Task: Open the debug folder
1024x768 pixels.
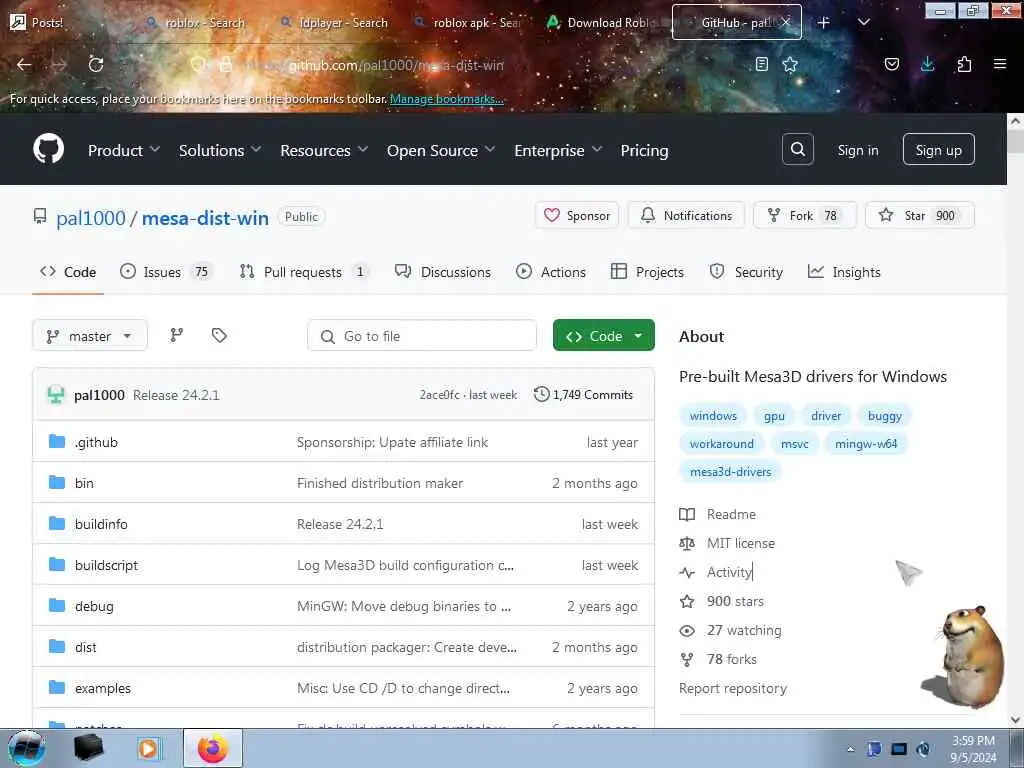Action: tap(94, 606)
